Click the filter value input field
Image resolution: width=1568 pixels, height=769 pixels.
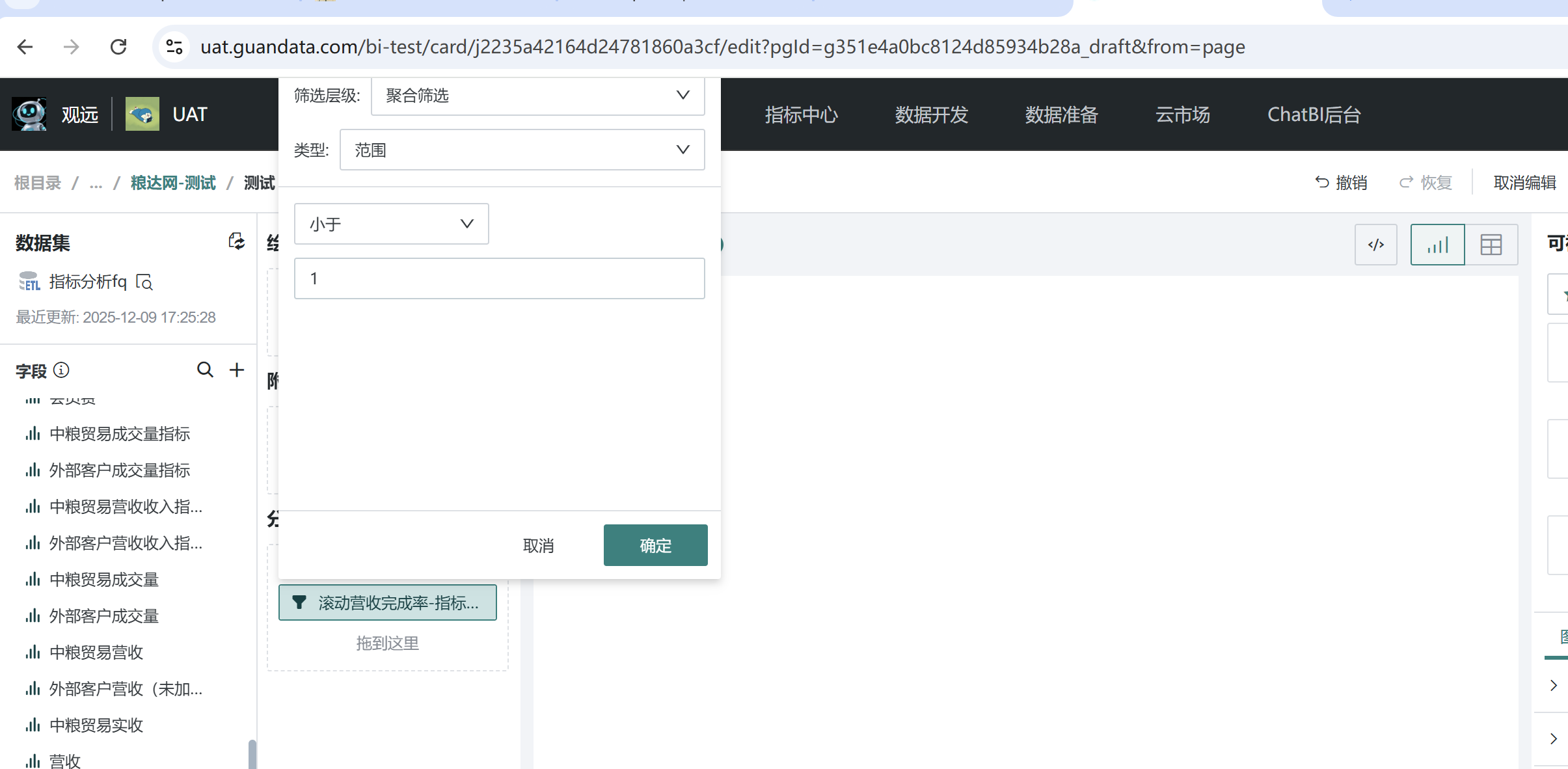(499, 278)
